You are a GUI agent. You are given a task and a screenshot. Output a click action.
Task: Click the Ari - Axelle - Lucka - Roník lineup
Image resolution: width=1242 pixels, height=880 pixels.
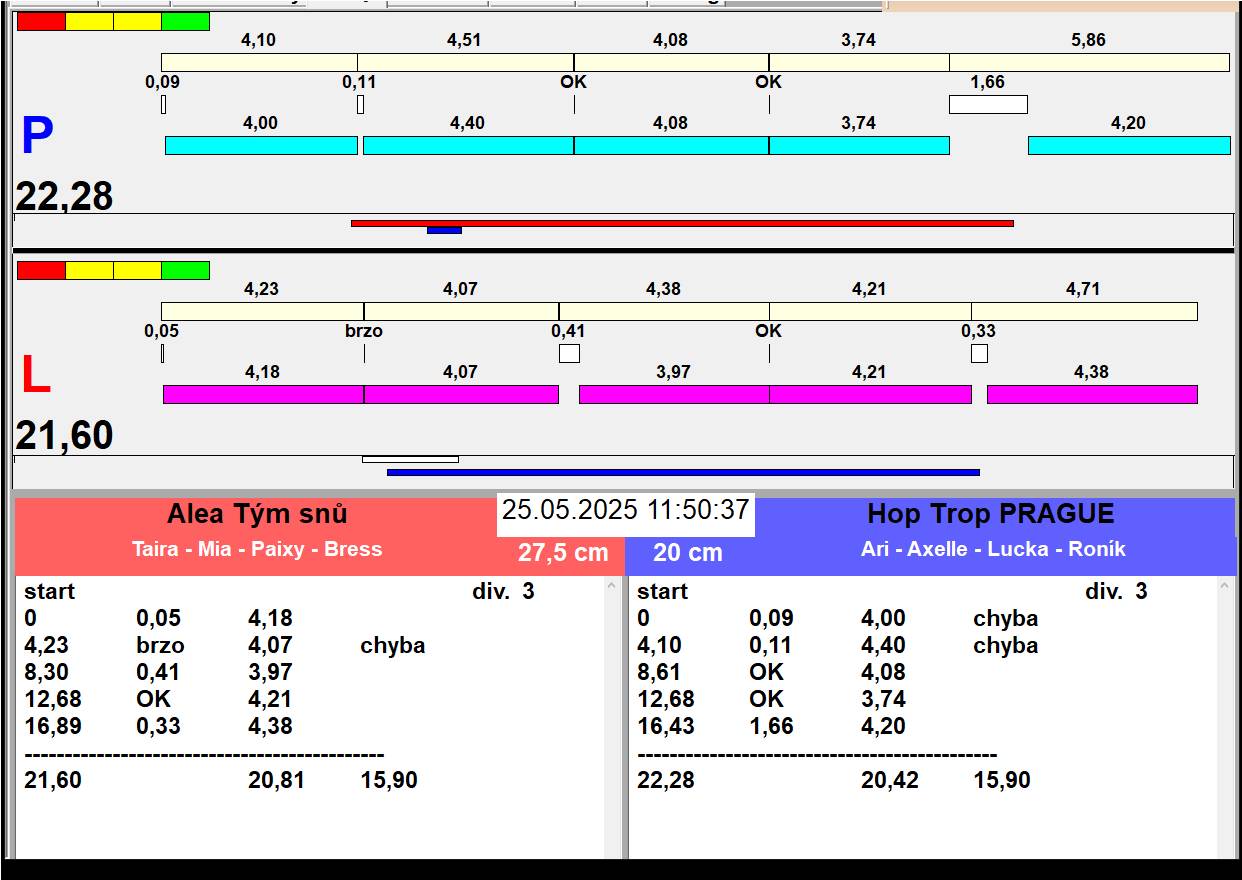click(x=993, y=549)
